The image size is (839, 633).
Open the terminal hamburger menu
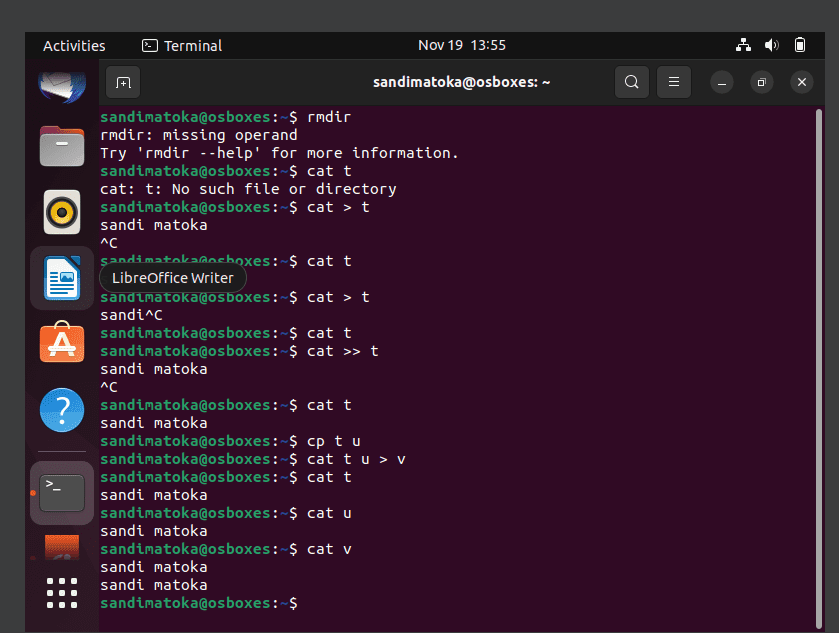(674, 82)
